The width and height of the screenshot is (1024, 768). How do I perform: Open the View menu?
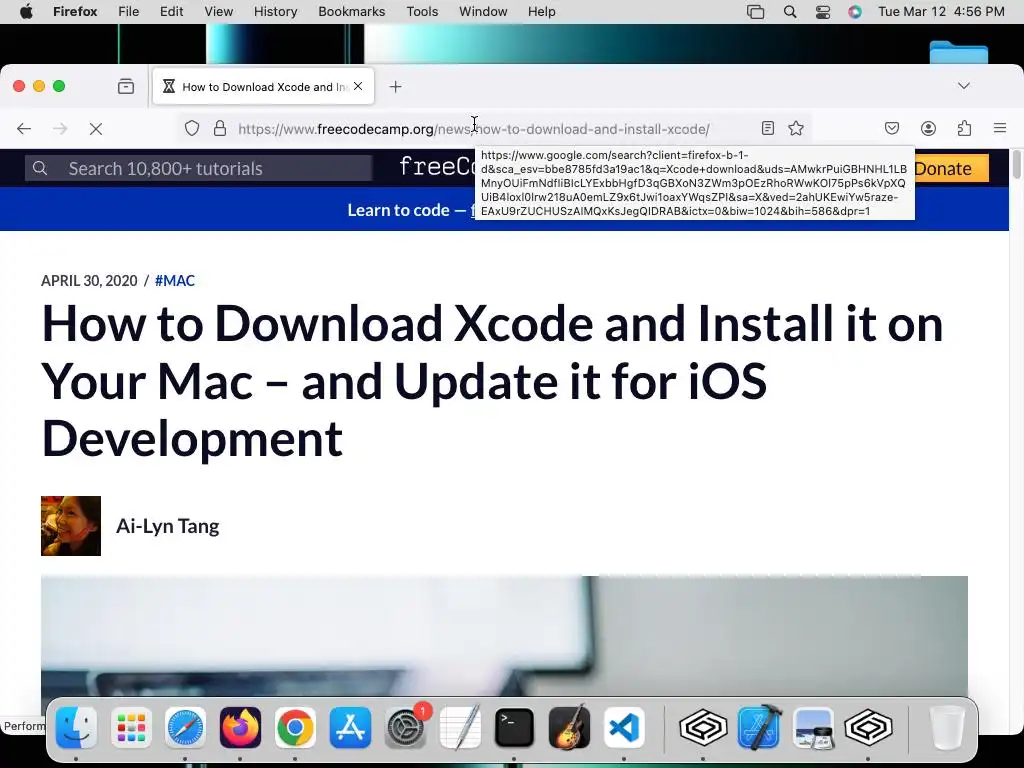pyautogui.click(x=218, y=11)
